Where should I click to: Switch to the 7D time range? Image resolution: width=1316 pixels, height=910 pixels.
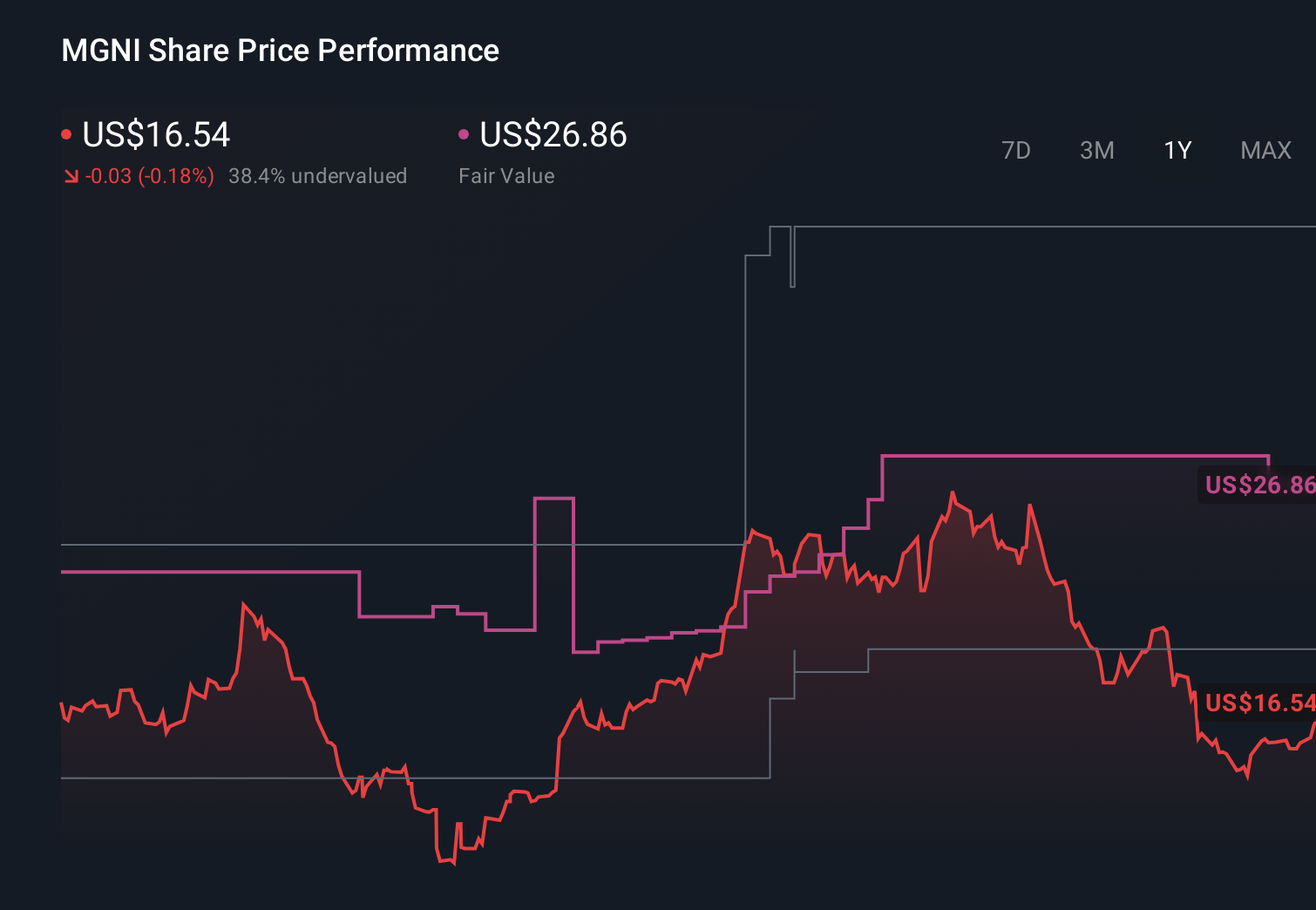point(1016,150)
